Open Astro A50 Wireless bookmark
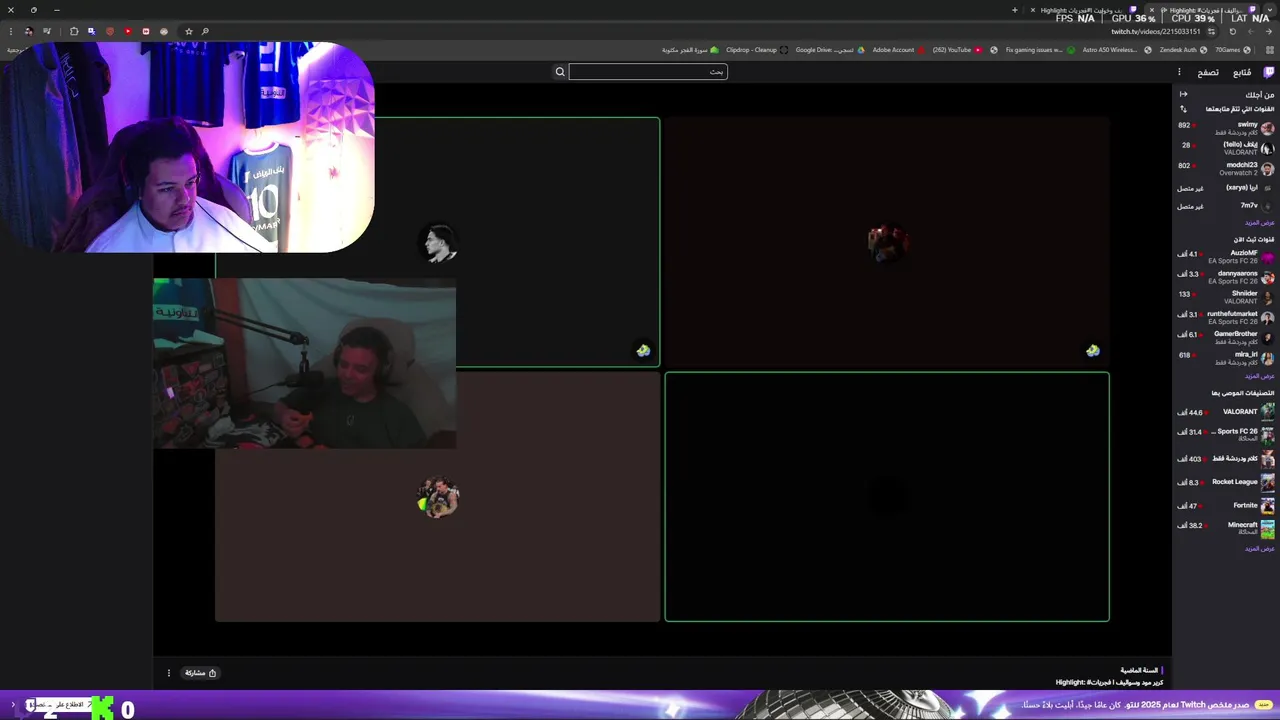The width and height of the screenshot is (1280, 720). click(1115, 49)
